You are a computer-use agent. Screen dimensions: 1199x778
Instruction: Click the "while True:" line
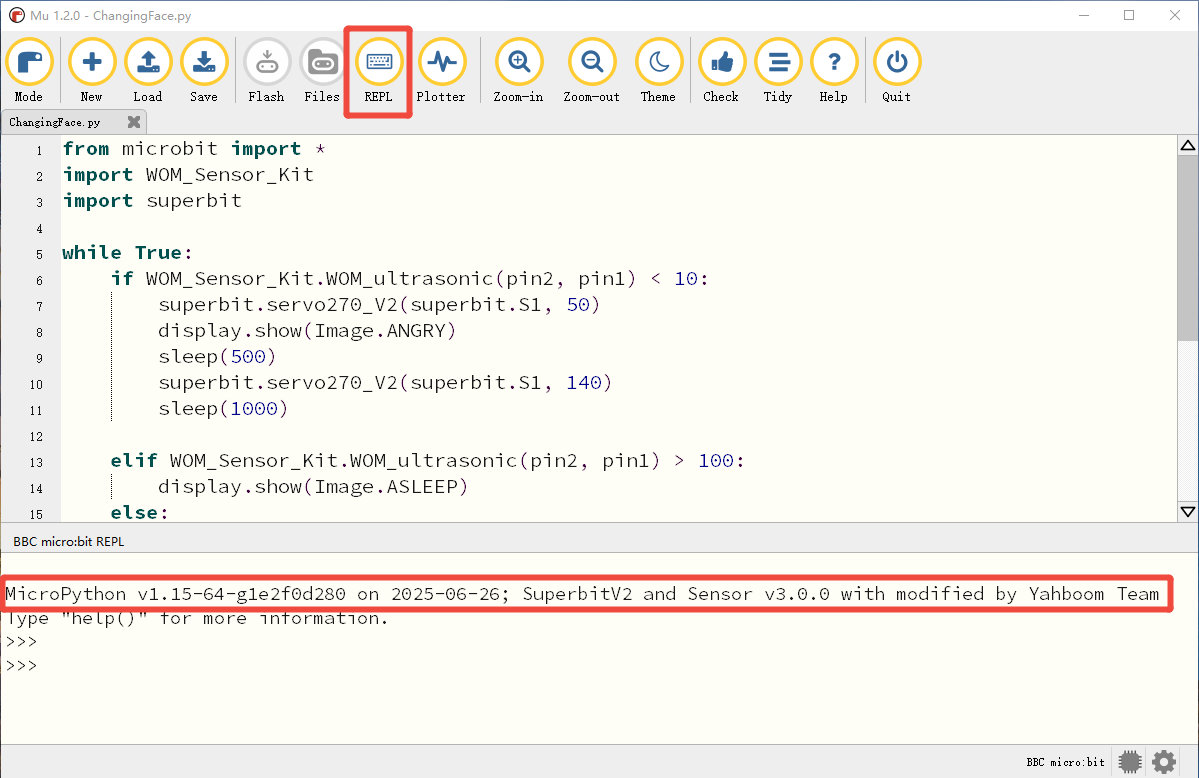(x=128, y=252)
